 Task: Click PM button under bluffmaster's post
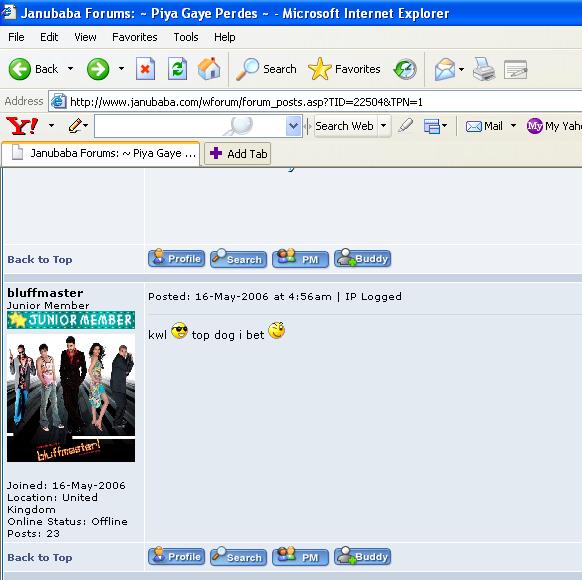pyautogui.click(x=300, y=557)
